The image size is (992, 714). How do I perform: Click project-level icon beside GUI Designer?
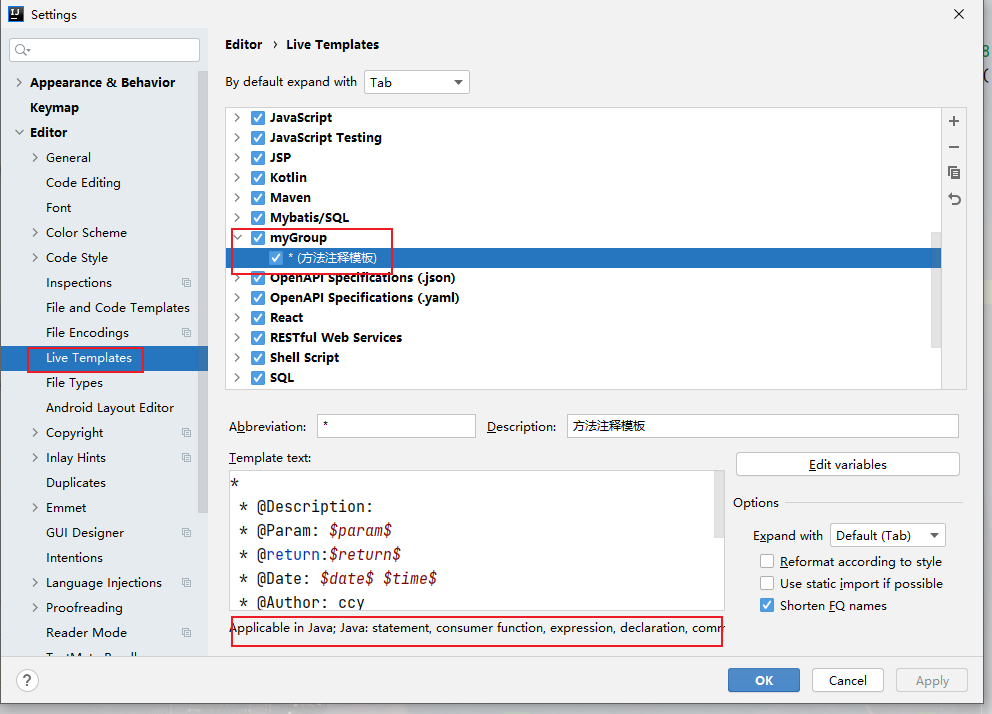tap(187, 532)
